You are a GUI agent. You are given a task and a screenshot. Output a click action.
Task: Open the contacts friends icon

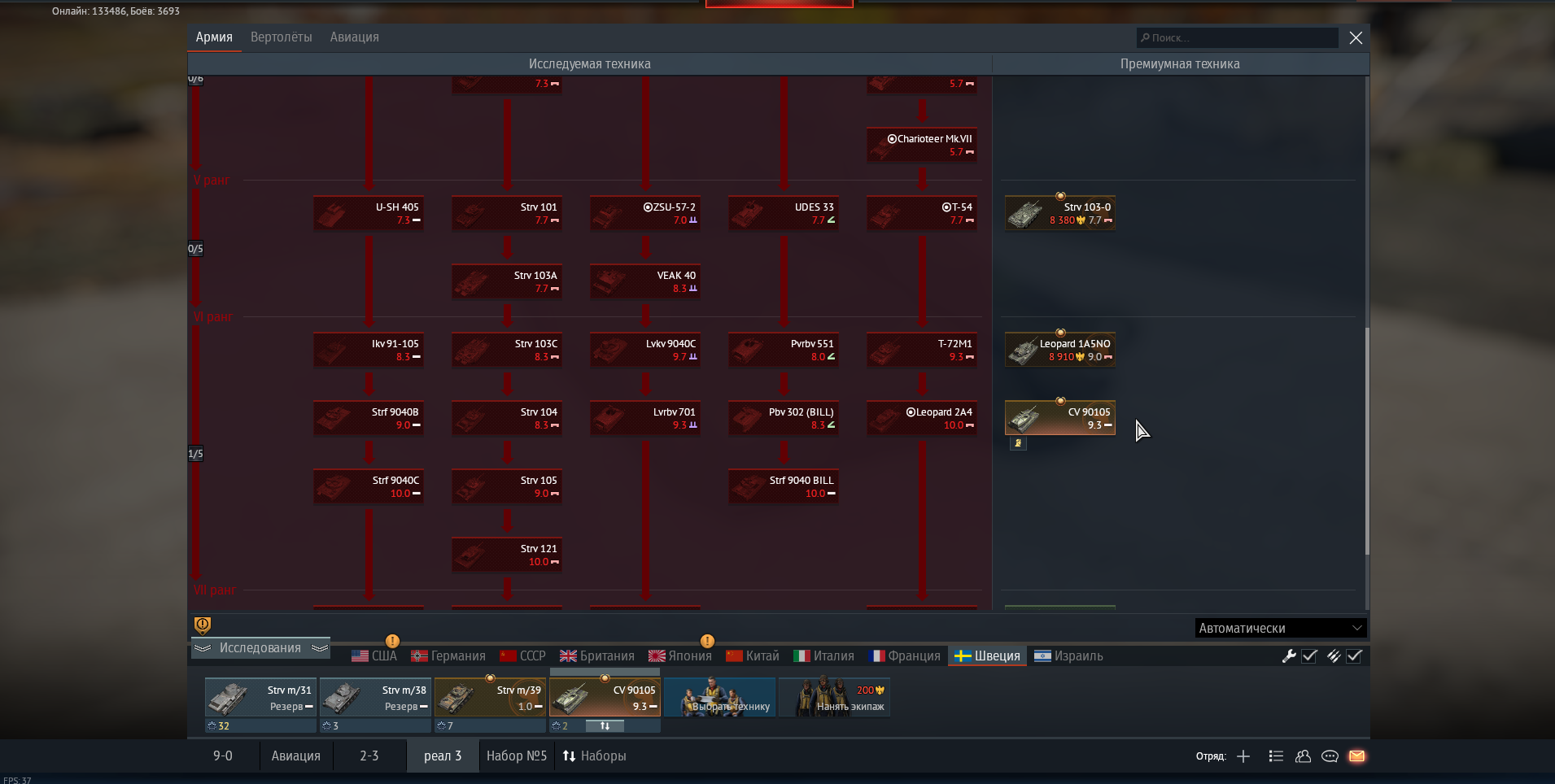[x=1303, y=756]
